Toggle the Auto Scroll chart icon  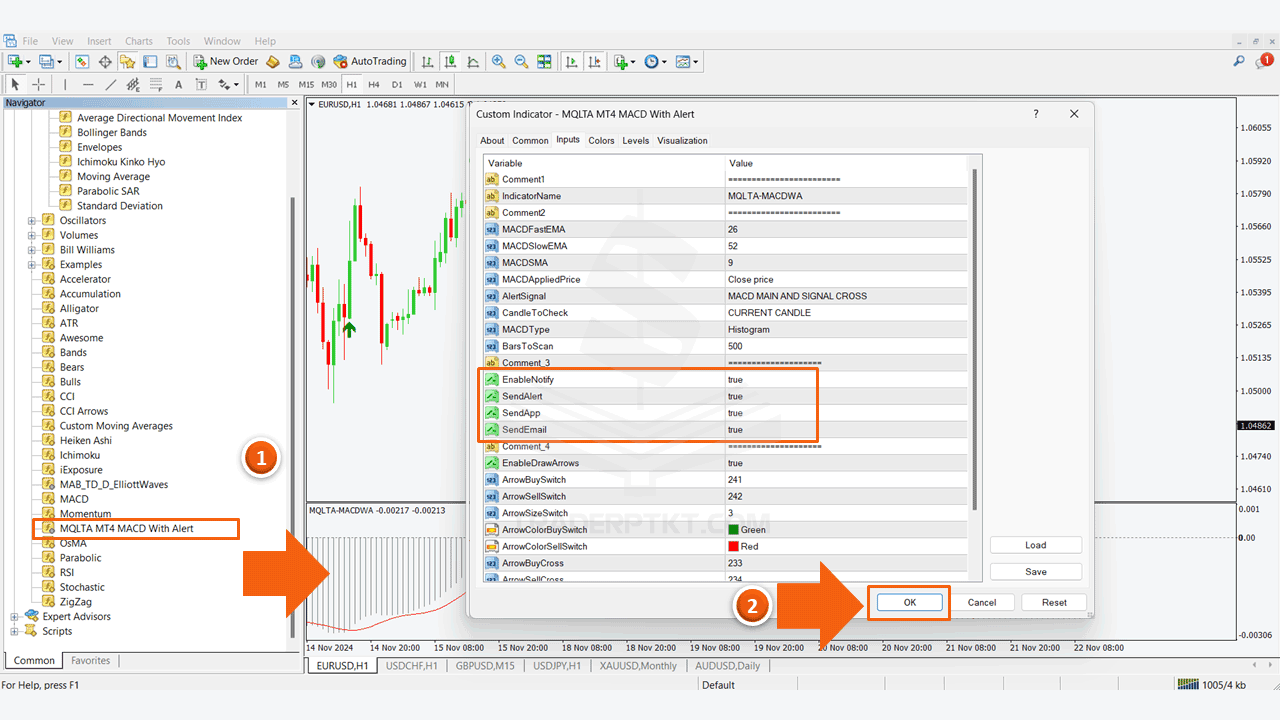tap(572, 61)
